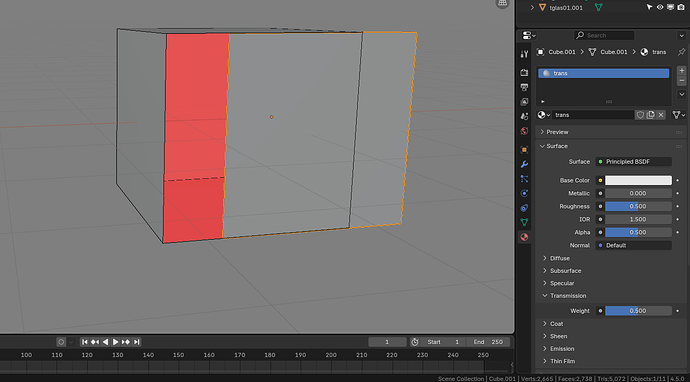Click the Roughness slider
The width and height of the screenshot is (690, 382).
tap(638, 206)
